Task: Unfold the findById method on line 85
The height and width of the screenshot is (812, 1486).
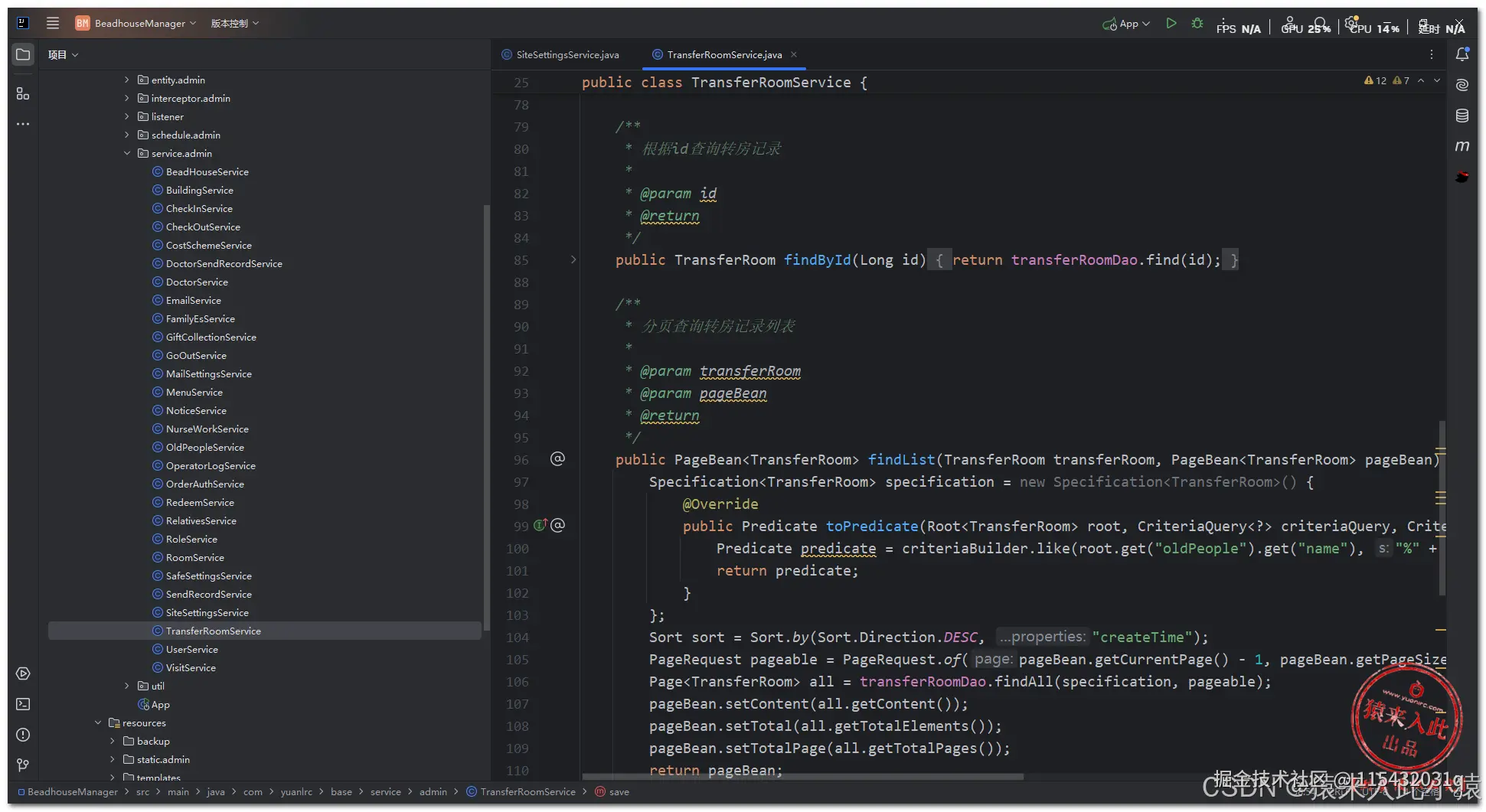Action: 573,259
